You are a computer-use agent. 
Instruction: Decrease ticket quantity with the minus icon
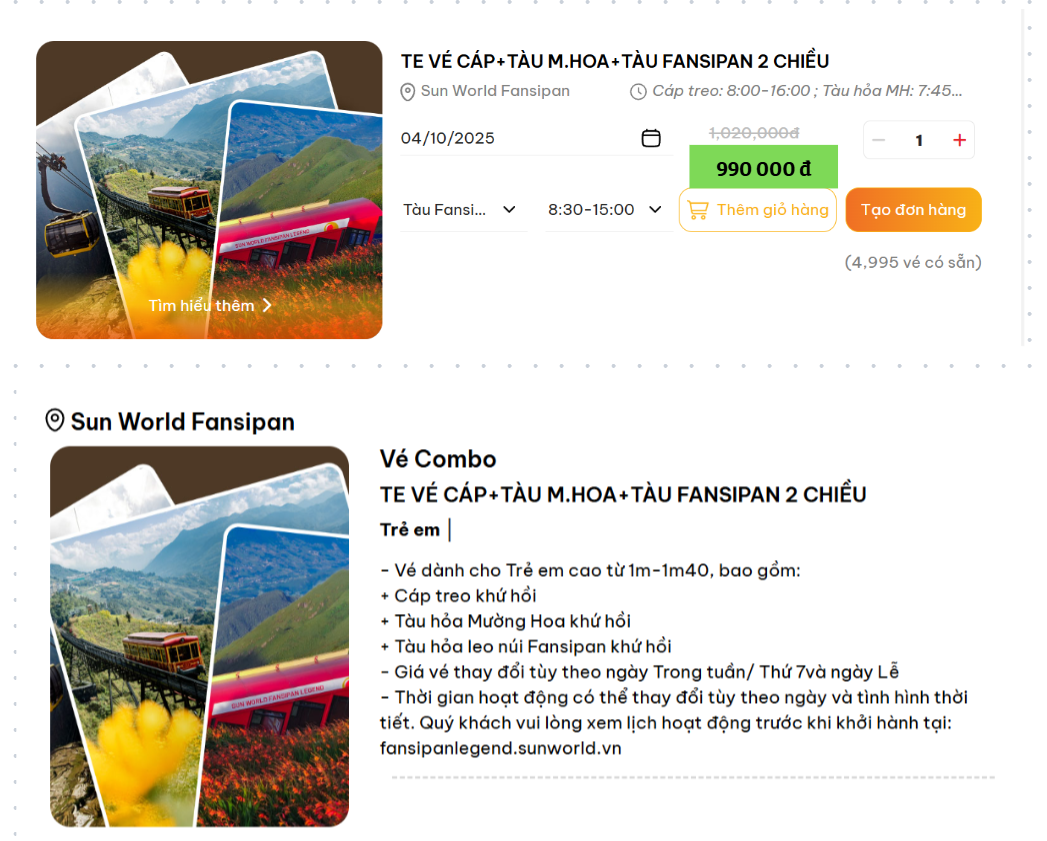[879, 140]
